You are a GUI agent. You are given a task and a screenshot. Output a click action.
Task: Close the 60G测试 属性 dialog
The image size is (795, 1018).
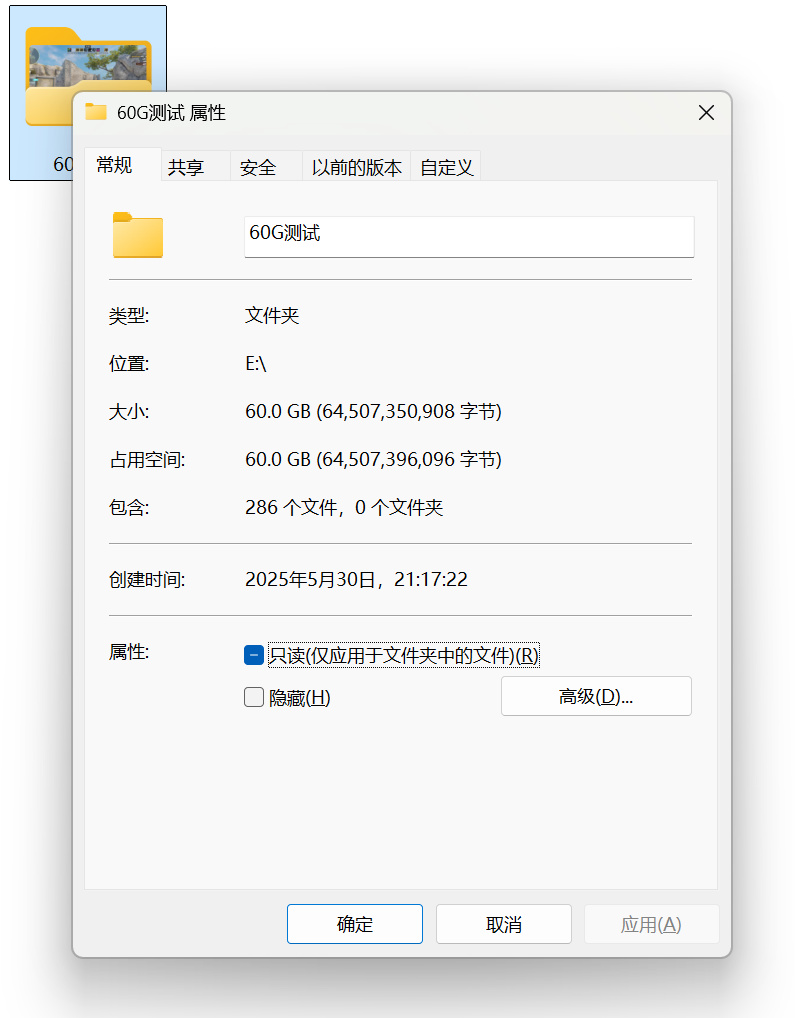pos(706,113)
